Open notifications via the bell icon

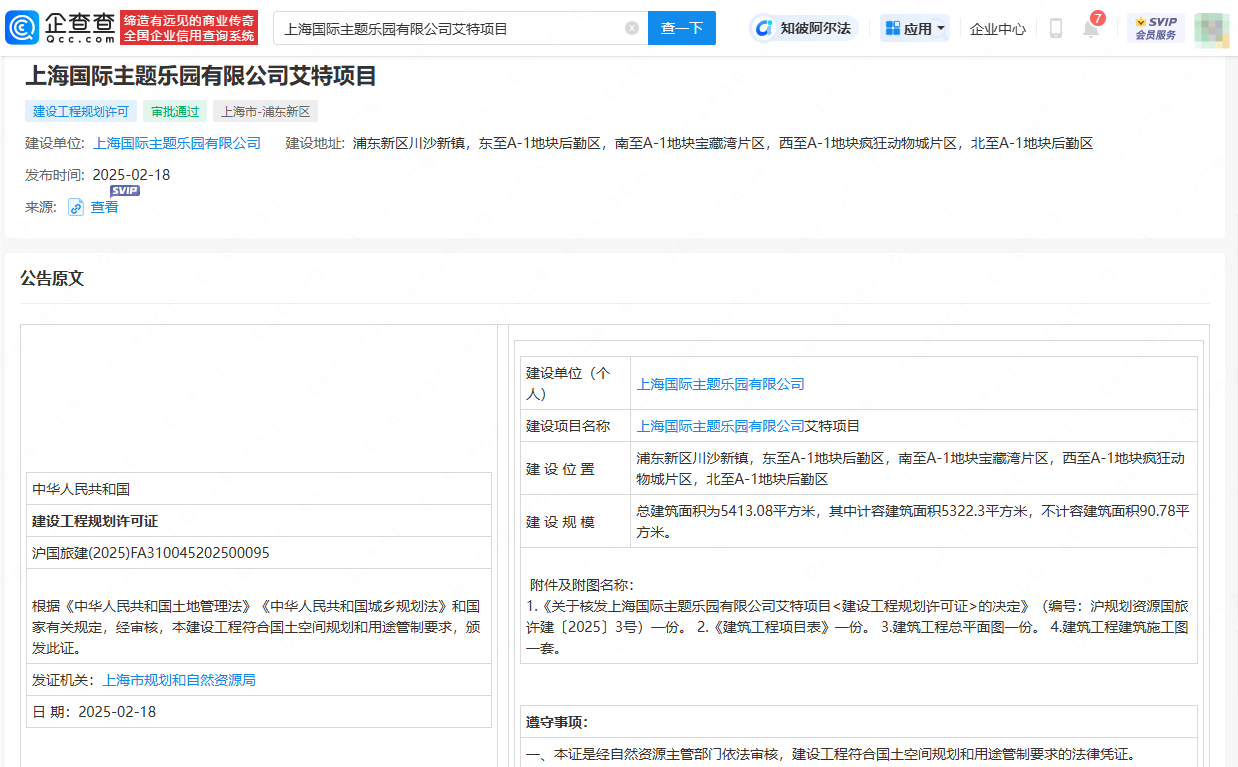click(x=1090, y=29)
